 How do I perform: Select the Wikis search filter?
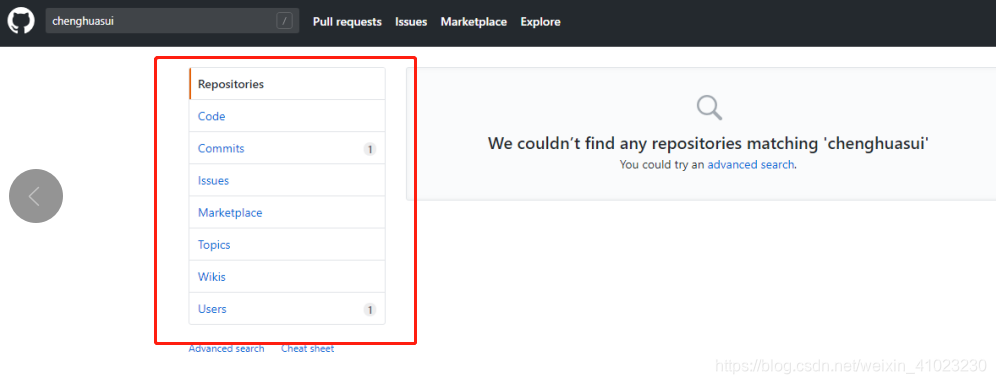click(x=287, y=277)
